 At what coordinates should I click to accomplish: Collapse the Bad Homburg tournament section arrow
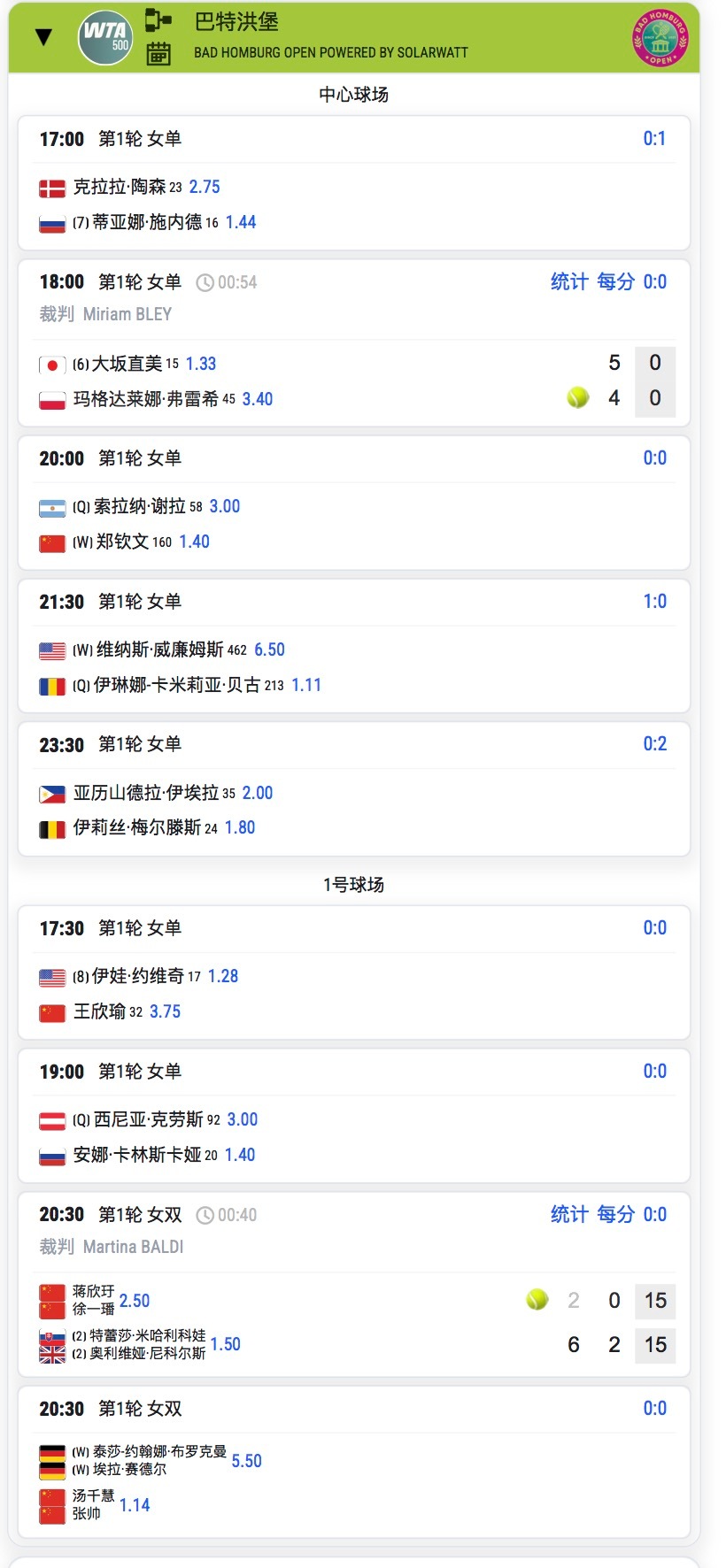click(x=43, y=36)
